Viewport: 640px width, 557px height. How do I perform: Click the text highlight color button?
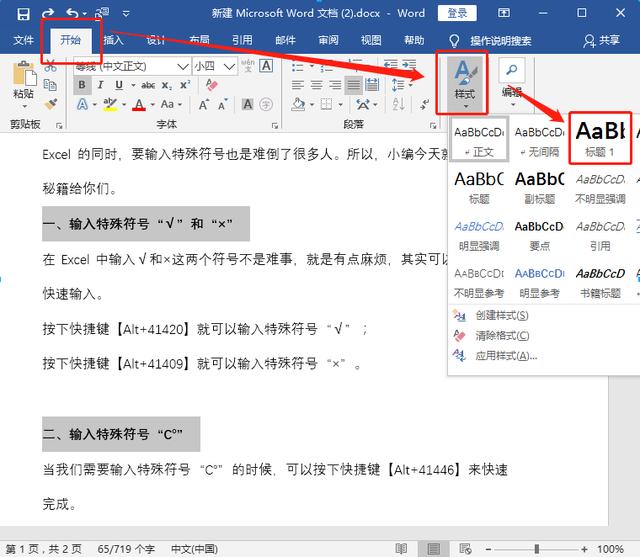coord(110,104)
